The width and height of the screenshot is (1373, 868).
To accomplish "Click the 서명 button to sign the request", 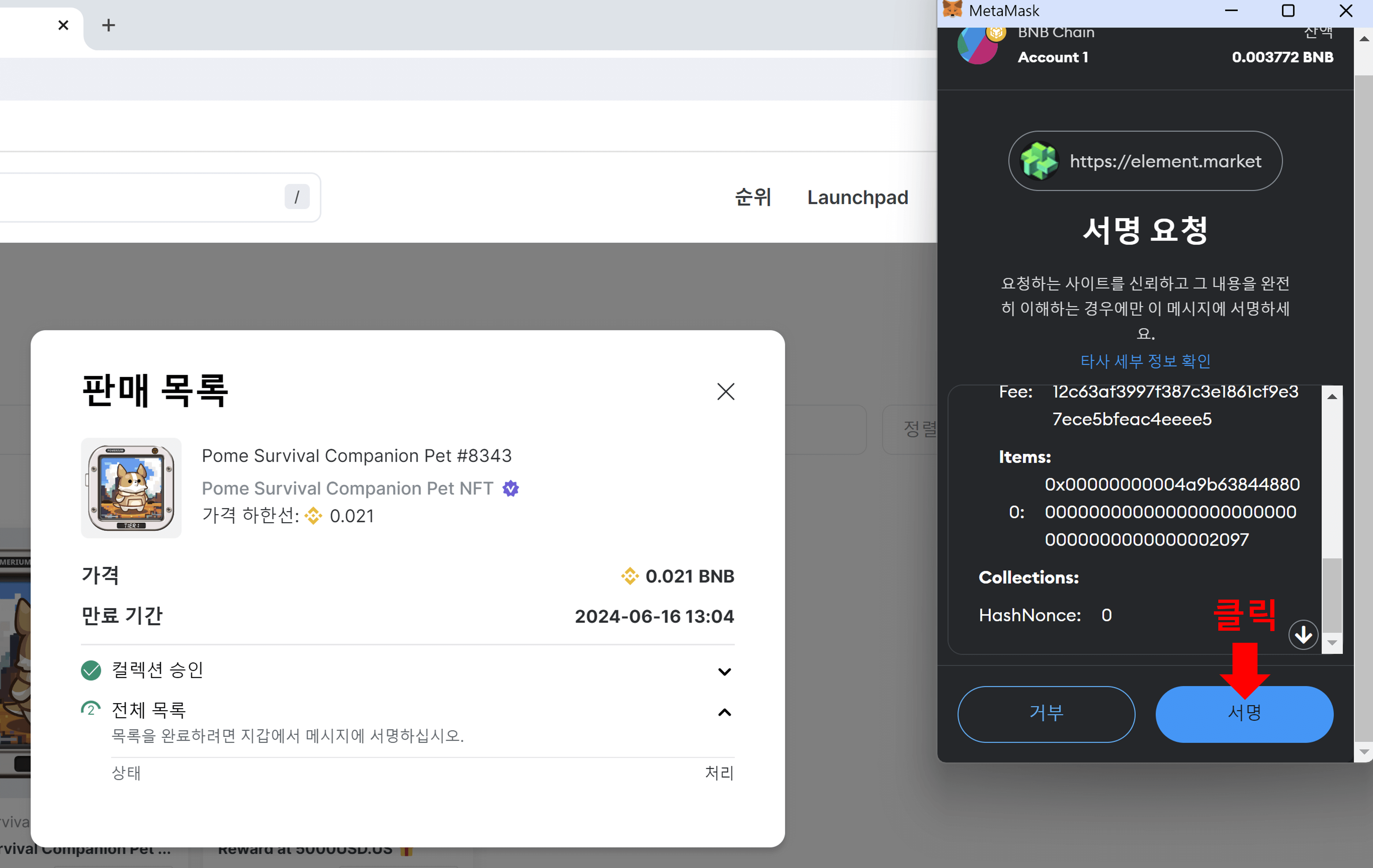I will pos(1245,714).
